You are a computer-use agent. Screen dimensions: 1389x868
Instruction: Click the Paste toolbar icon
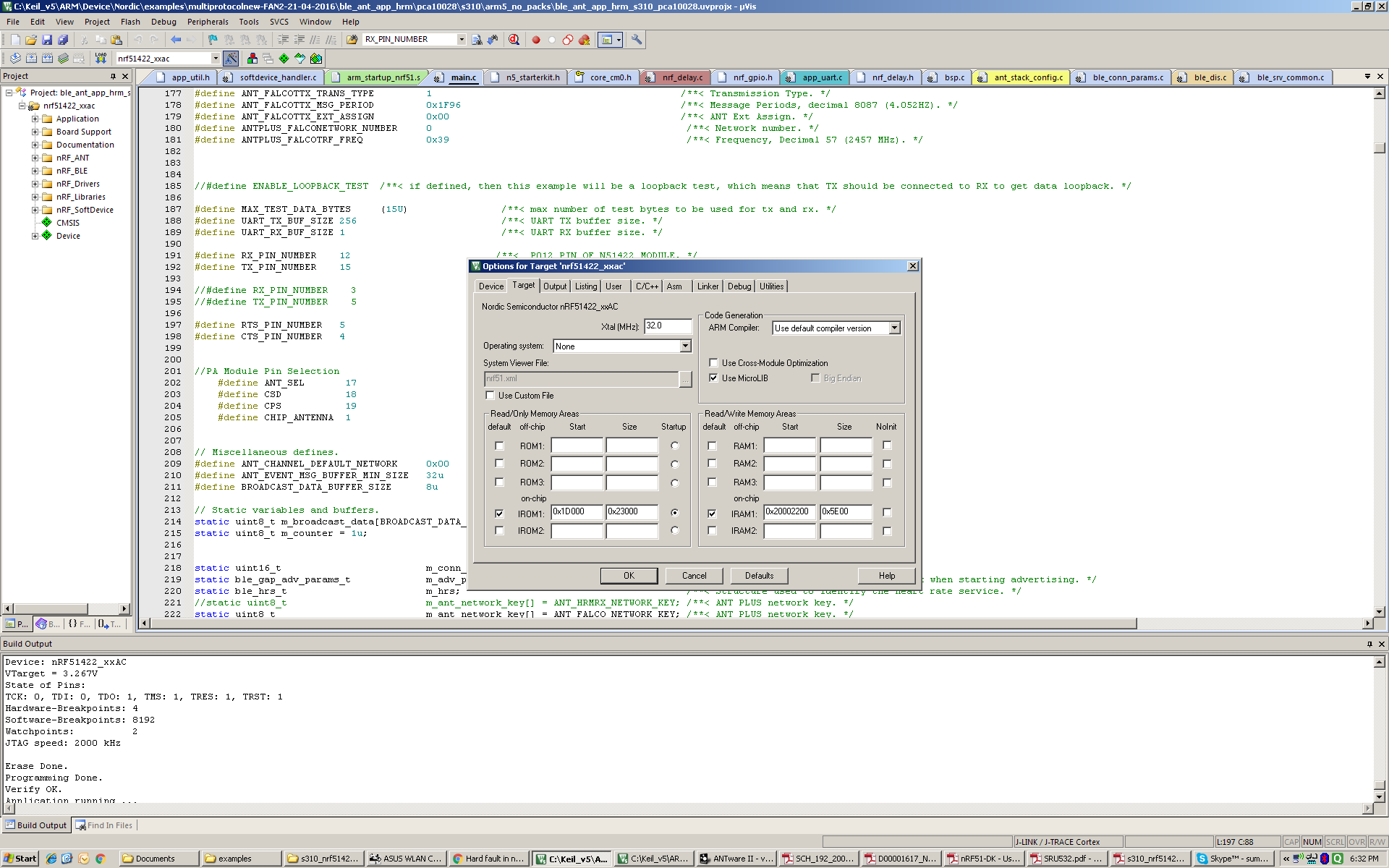click(116, 40)
